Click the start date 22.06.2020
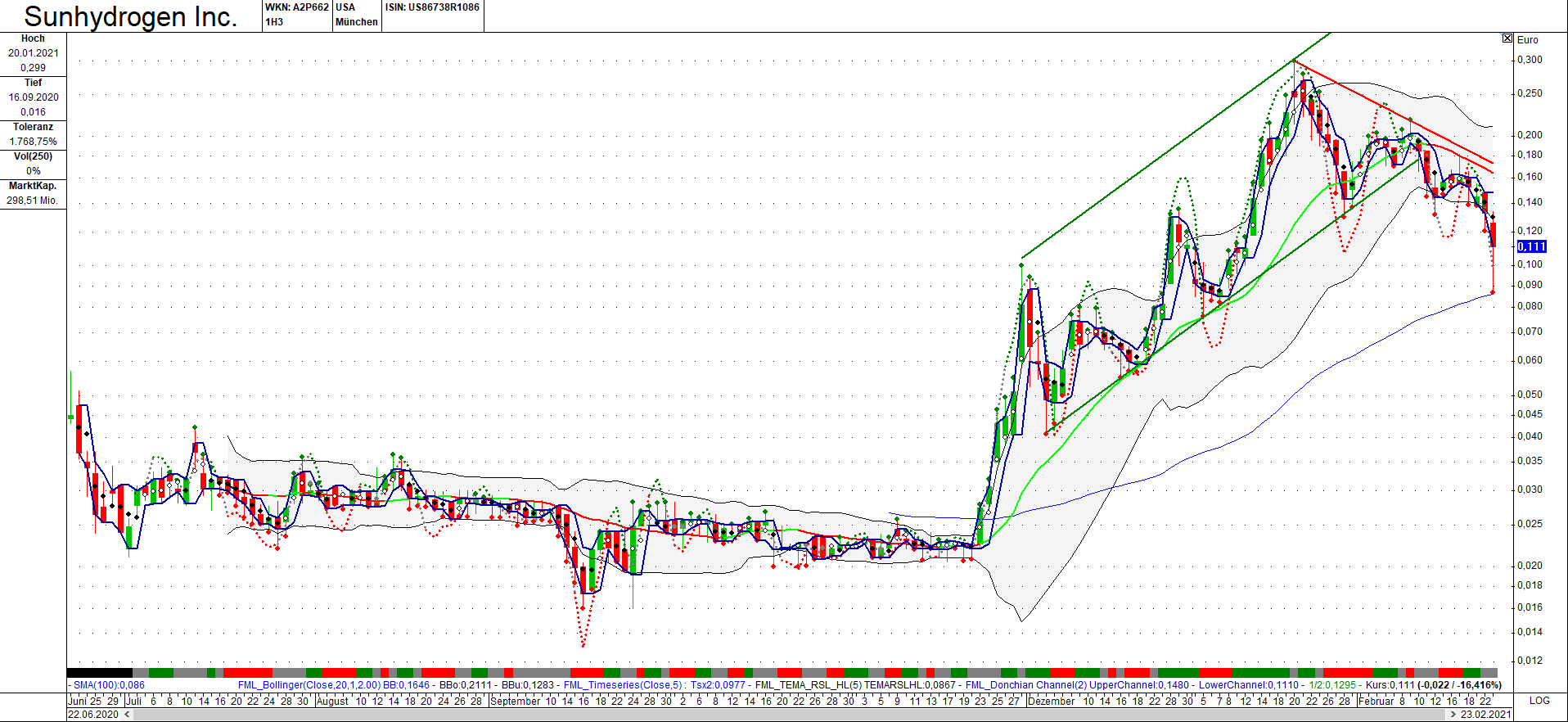1568x722 pixels. click(x=92, y=715)
